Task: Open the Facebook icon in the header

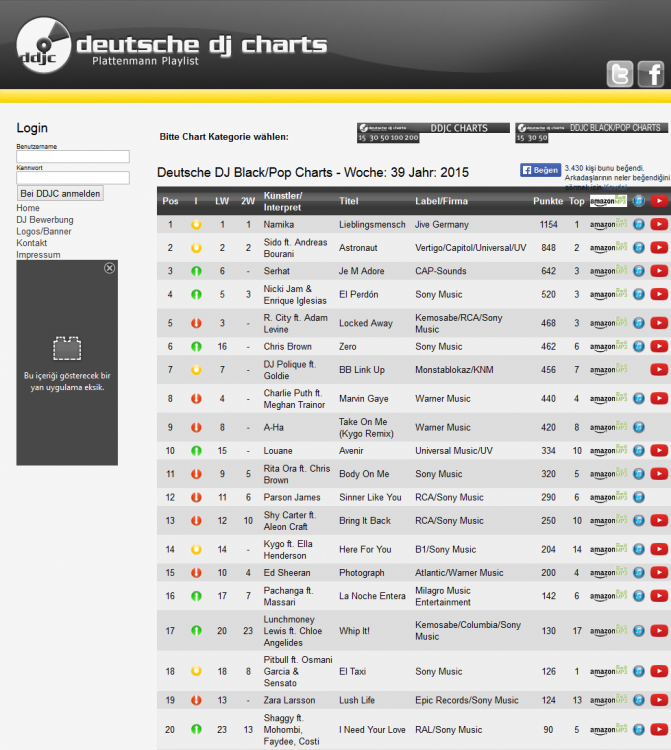Action: click(x=651, y=74)
